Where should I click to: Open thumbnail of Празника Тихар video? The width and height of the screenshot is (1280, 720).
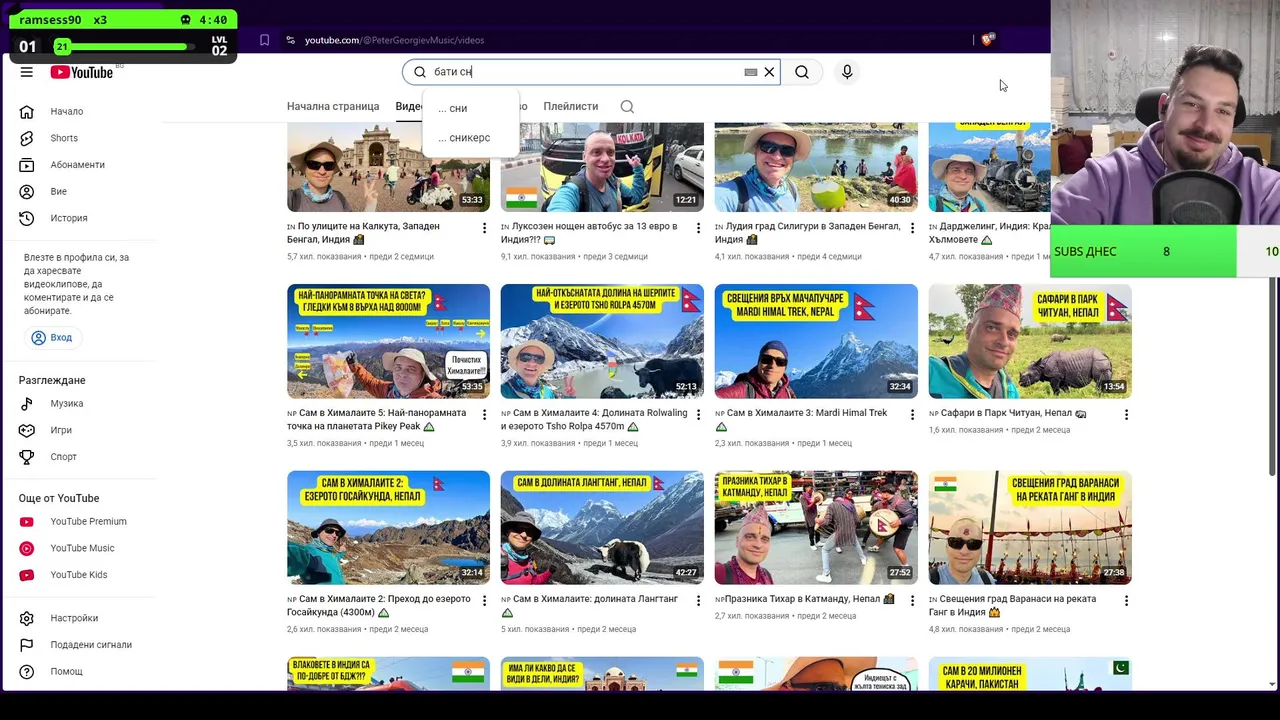point(816,527)
